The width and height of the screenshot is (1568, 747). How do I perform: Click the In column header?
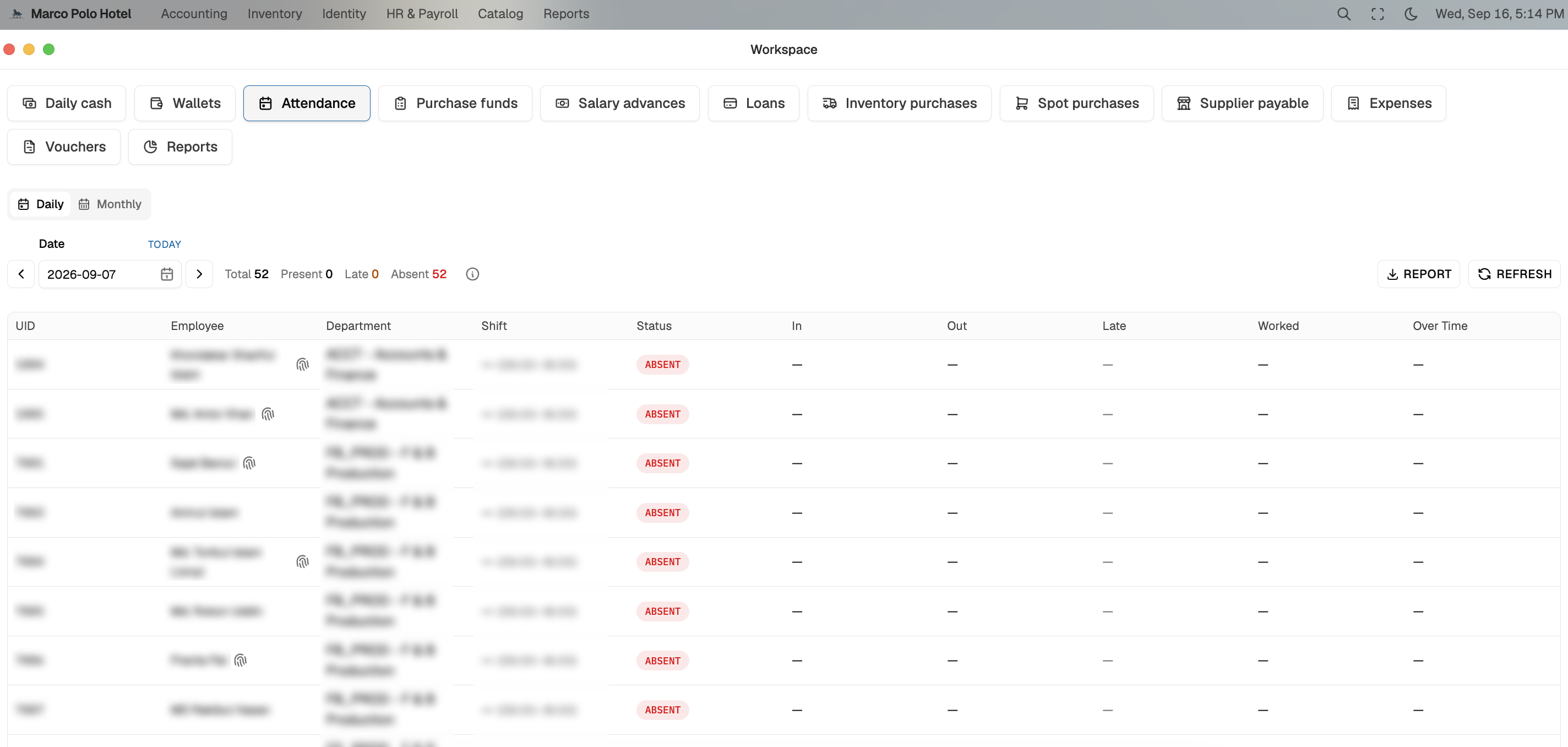(796, 326)
